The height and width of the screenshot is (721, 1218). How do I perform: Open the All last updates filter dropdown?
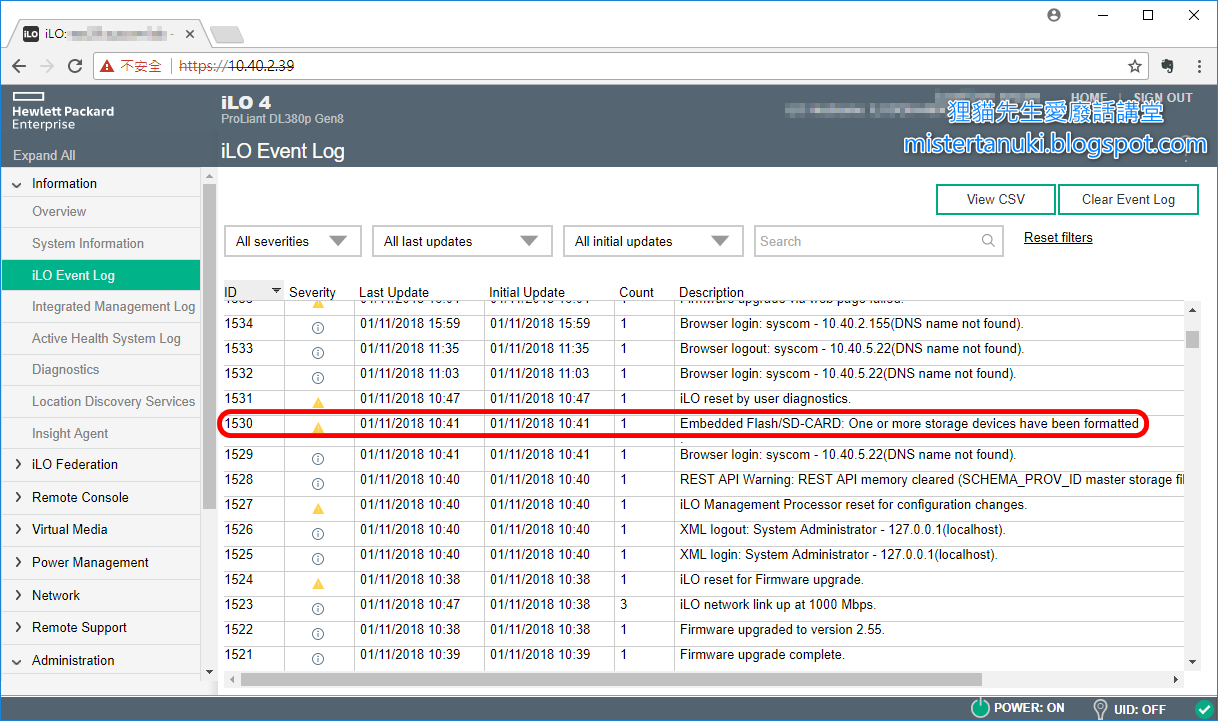click(x=462, y=241)
